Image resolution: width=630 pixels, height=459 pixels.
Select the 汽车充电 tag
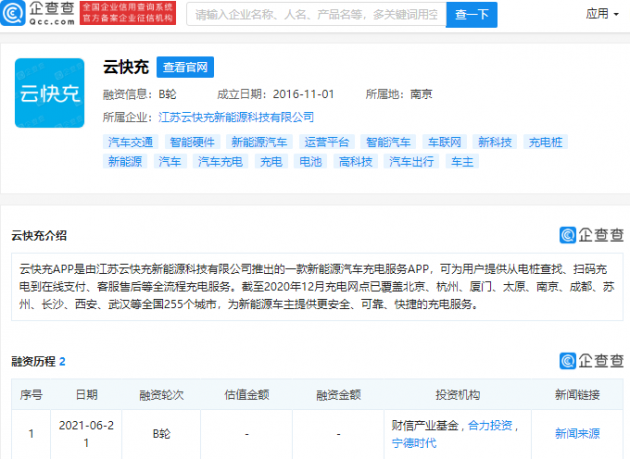click(220, 162)
